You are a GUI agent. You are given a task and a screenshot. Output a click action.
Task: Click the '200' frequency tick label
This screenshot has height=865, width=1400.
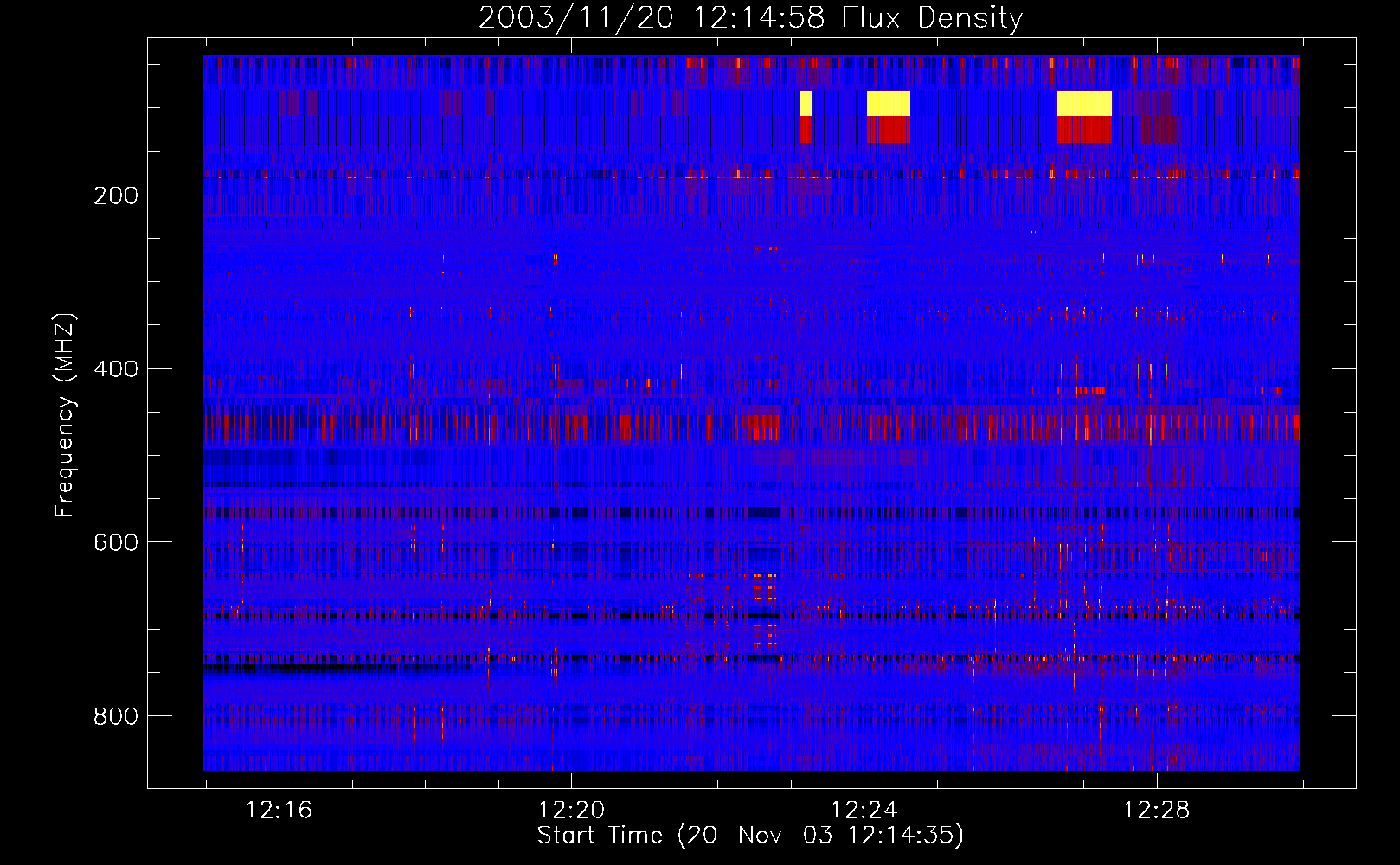point(116,195)
